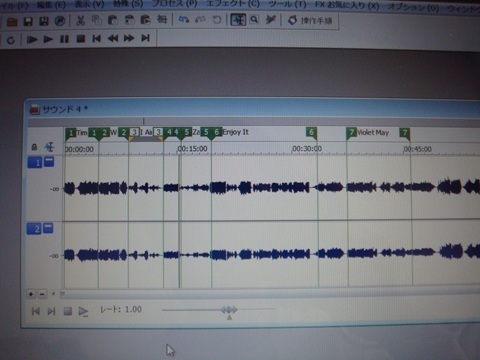480x360 pixels.
Task: Select the channel 1 number button
Action: (35, 162)
